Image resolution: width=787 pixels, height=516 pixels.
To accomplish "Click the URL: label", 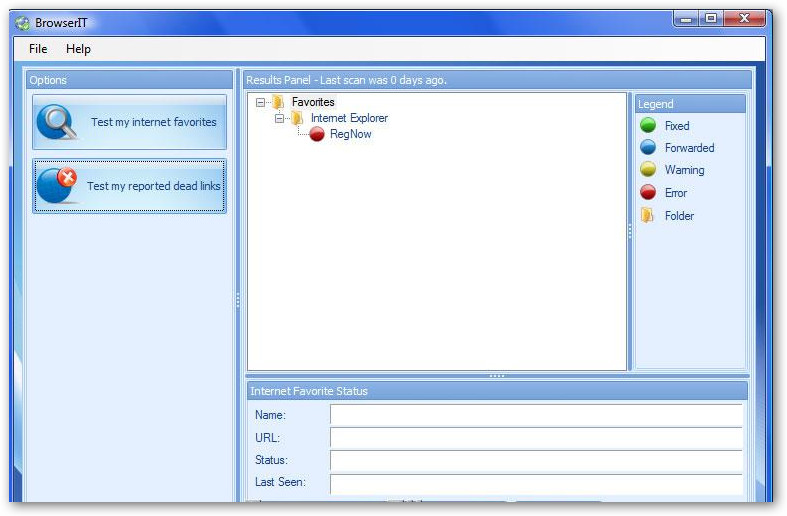I will 267,437.
